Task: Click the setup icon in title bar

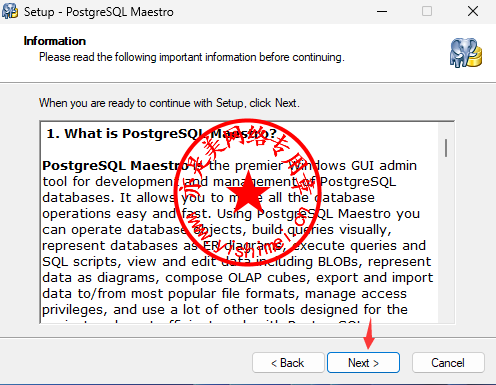Action: (10, 11)
